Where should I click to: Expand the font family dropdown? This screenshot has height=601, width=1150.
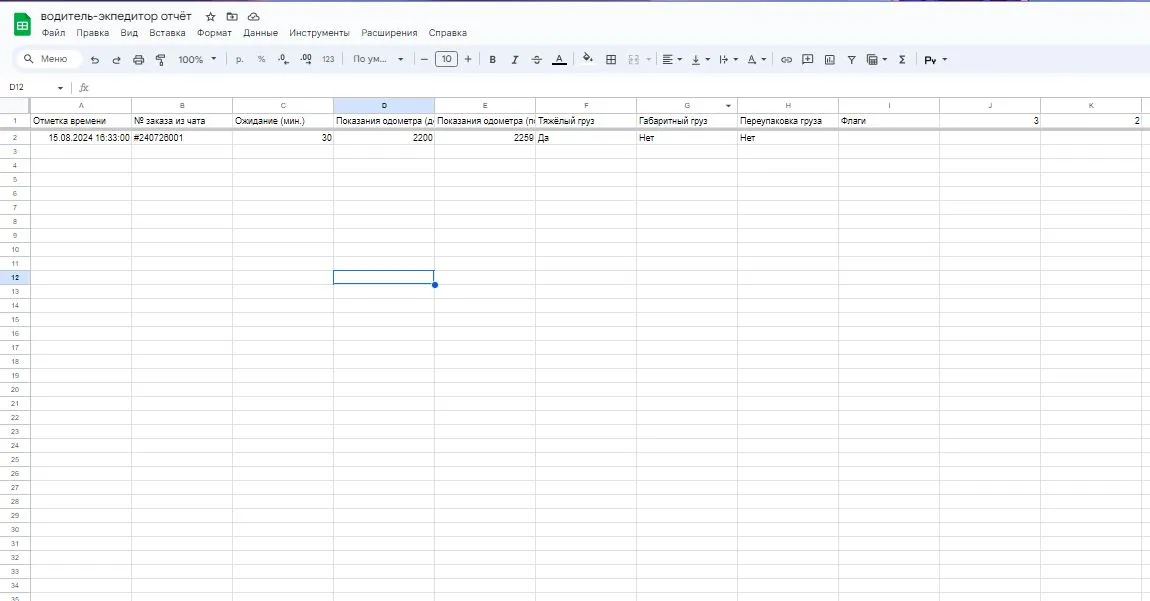click(378, 60)
